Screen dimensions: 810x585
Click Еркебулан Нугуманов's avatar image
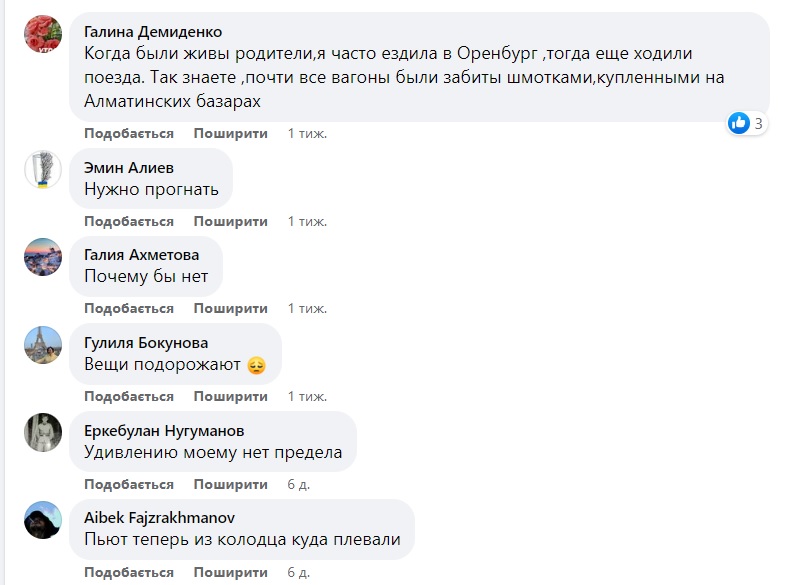coord(43,432)
